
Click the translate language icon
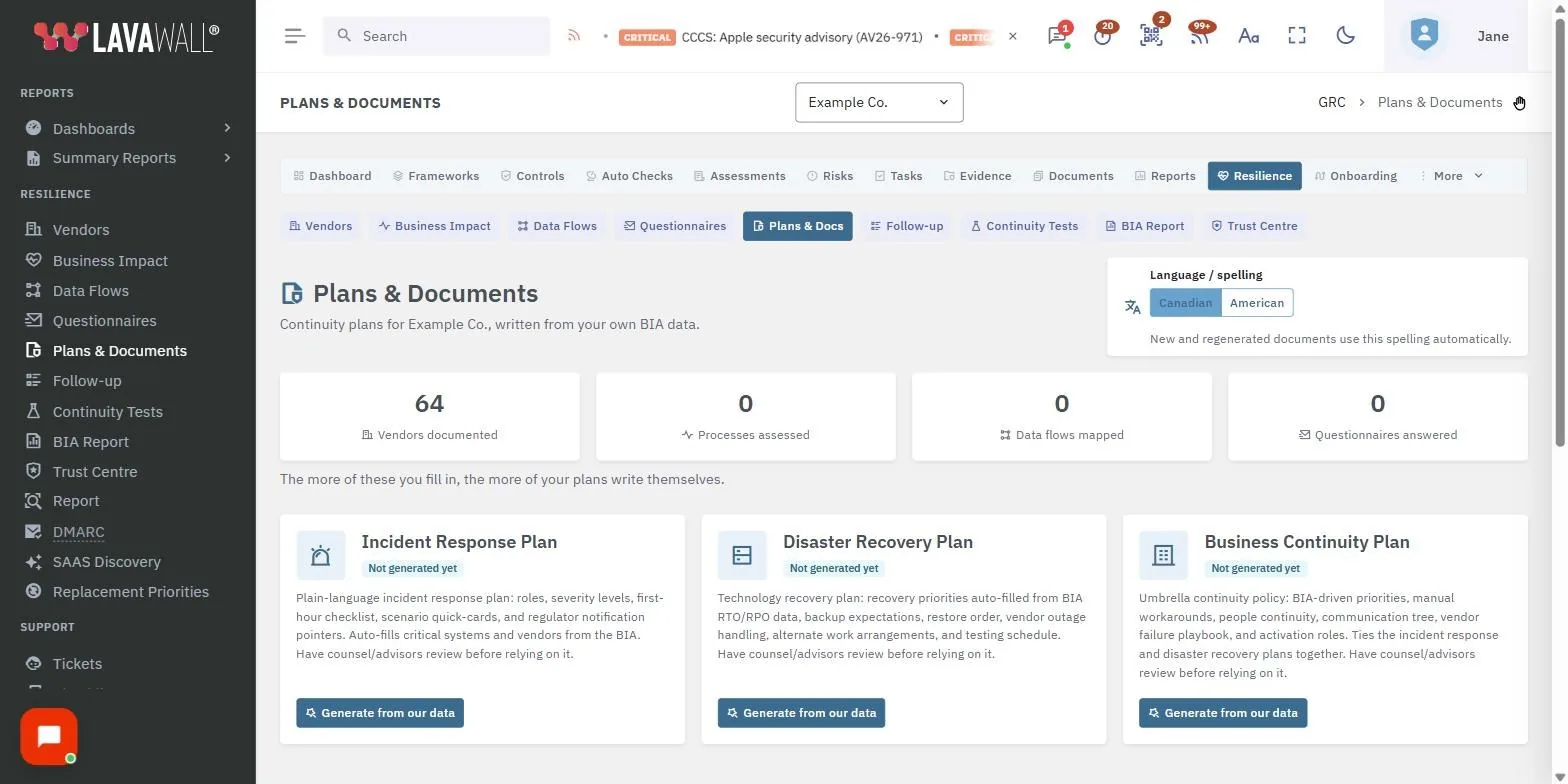[1133, 307]
